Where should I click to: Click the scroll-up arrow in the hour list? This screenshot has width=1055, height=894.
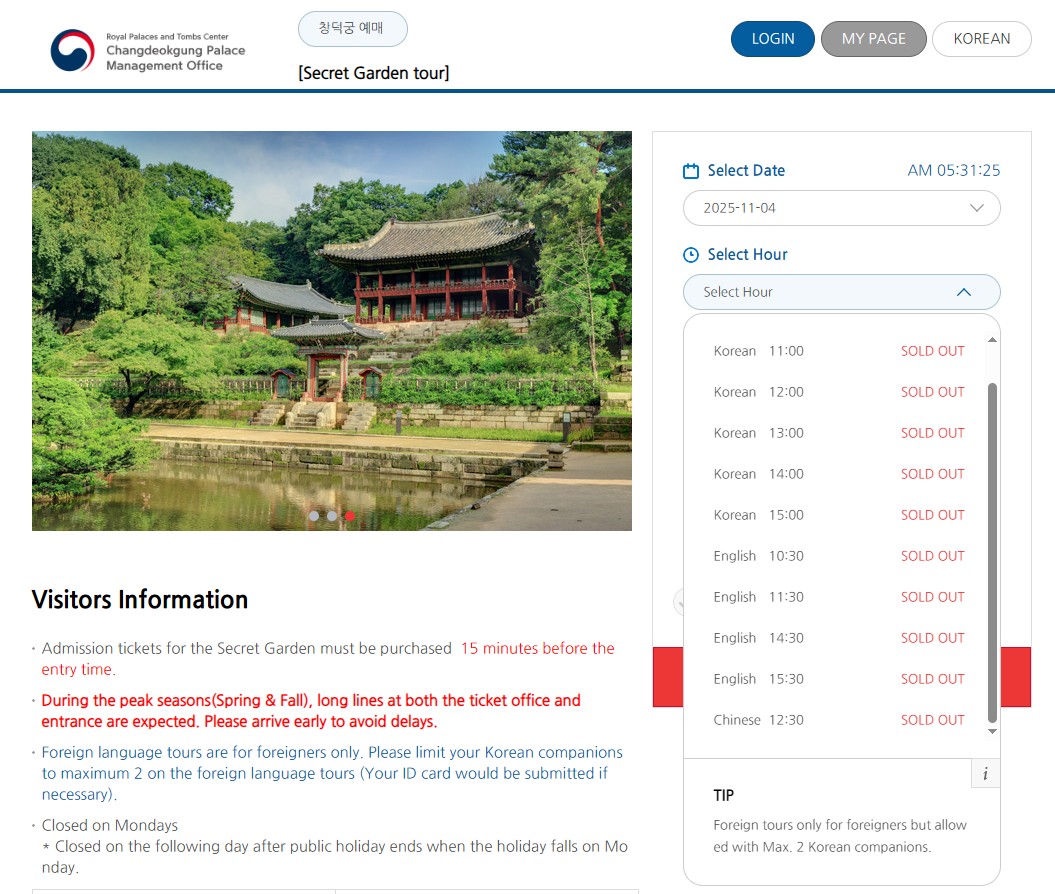[992, 340]
